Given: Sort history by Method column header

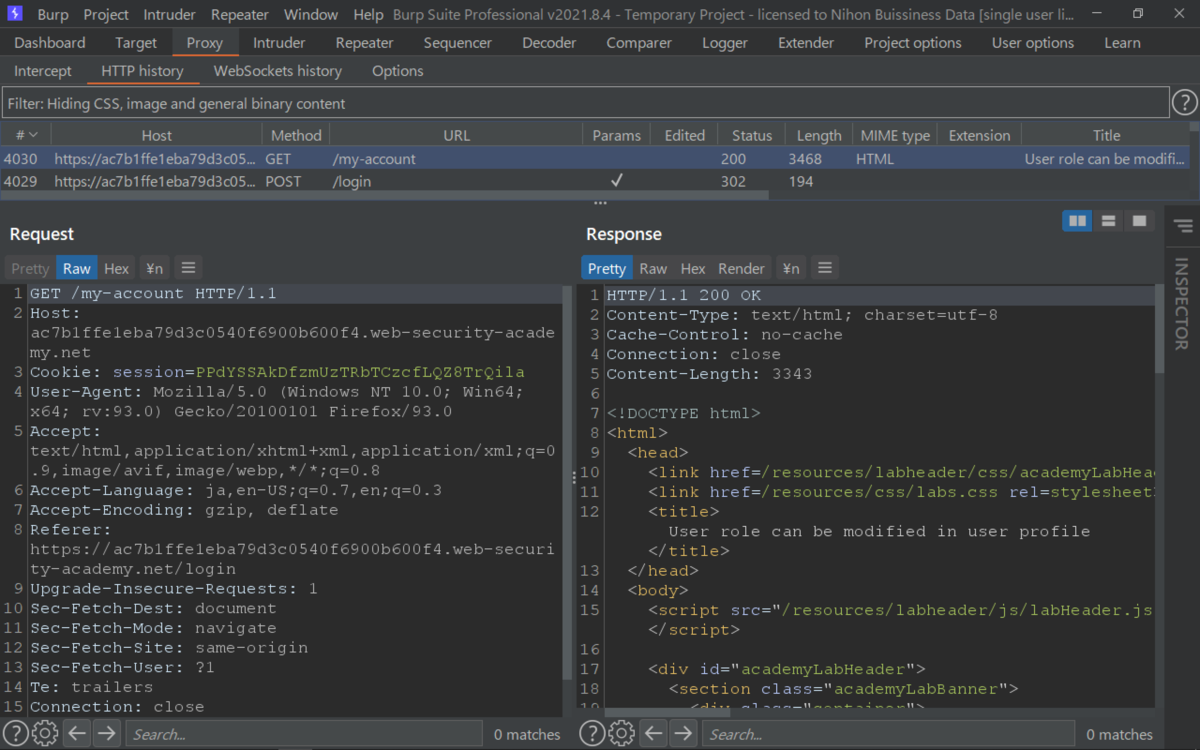Looking at the screenshot, I should [296, 135].
